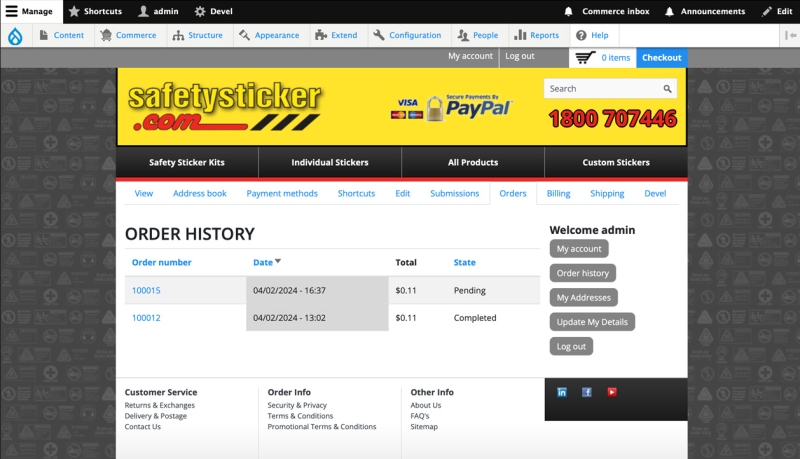Open the Shortcuts star menu

pyautogui.click(x=95, y=11)
